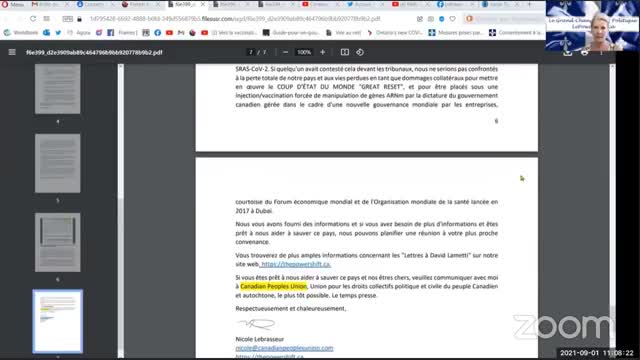Open the Agora bookmark
Image resolution: width=640 pixels, height=360 pixels.
(79, 33)
